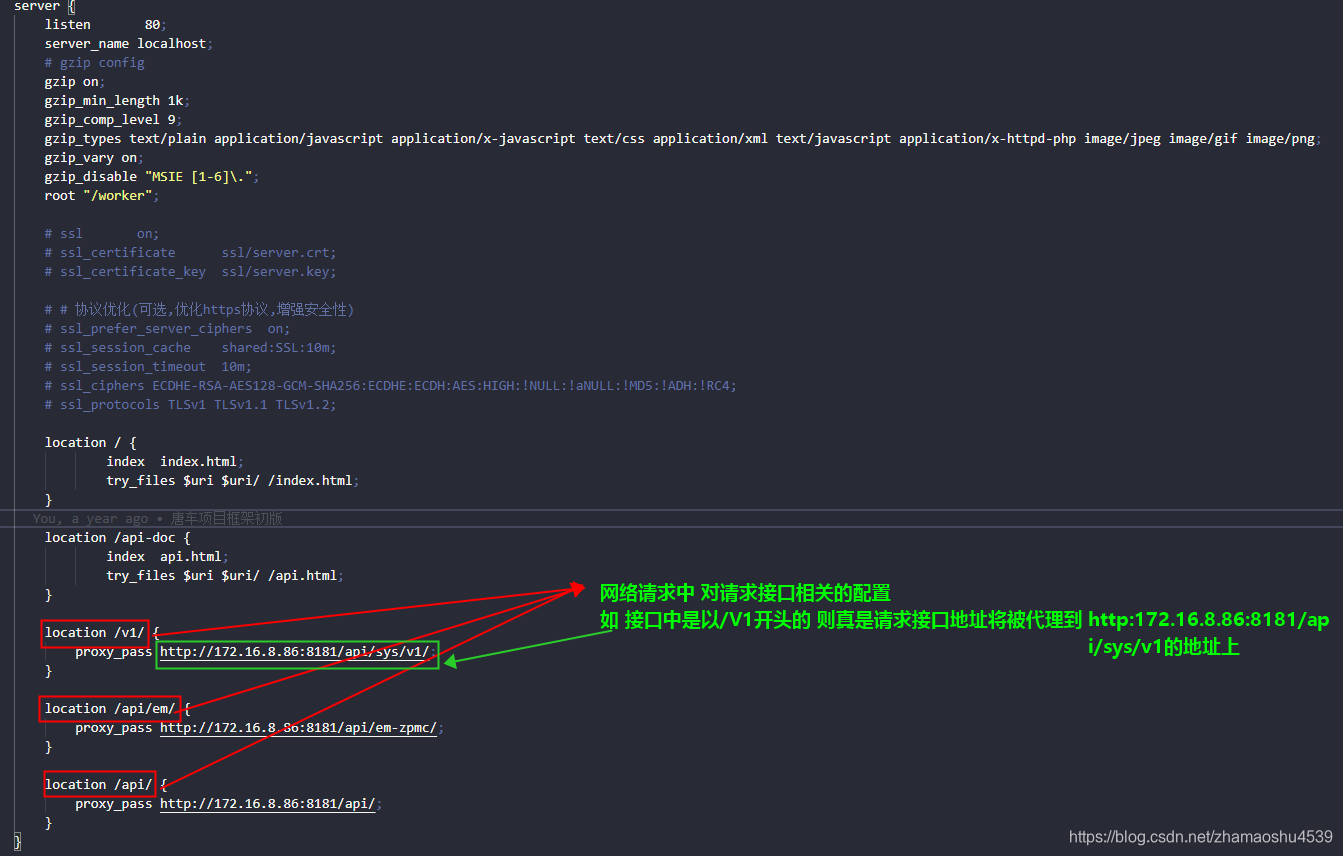Click the 'location / {' line
Image resolution: width=1343 pixels, height=856 pixels.
[90, 442]
